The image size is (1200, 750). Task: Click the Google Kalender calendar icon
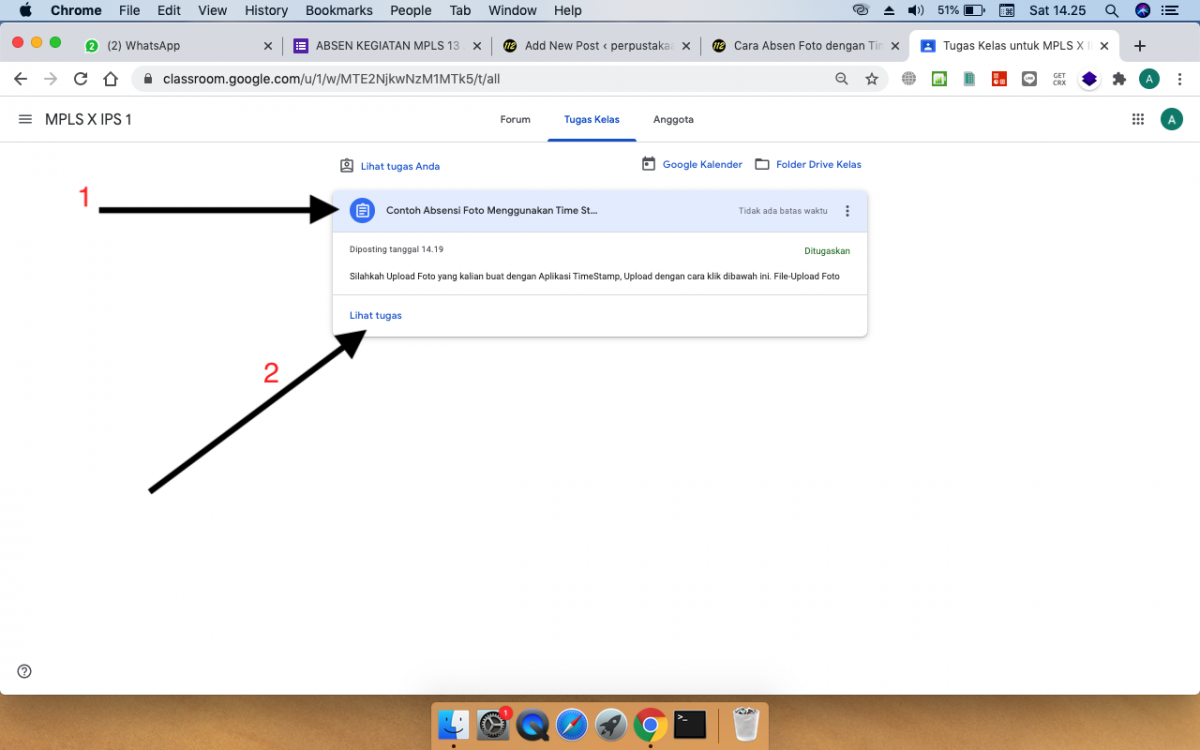649,163
